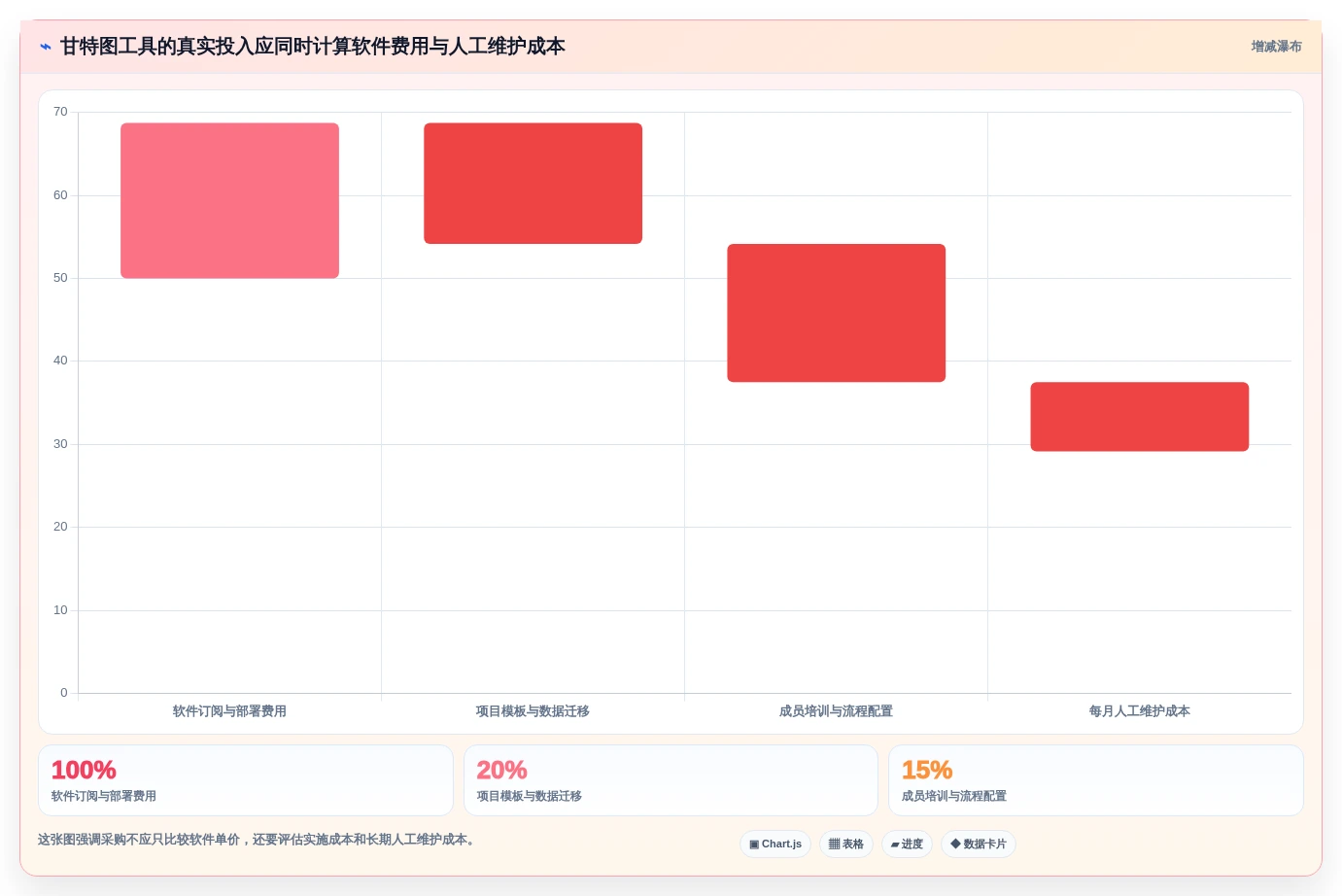Click the red bar for 成员培训与流程配置
Screen dimensions: 1342x896
[x=836, y=313]
